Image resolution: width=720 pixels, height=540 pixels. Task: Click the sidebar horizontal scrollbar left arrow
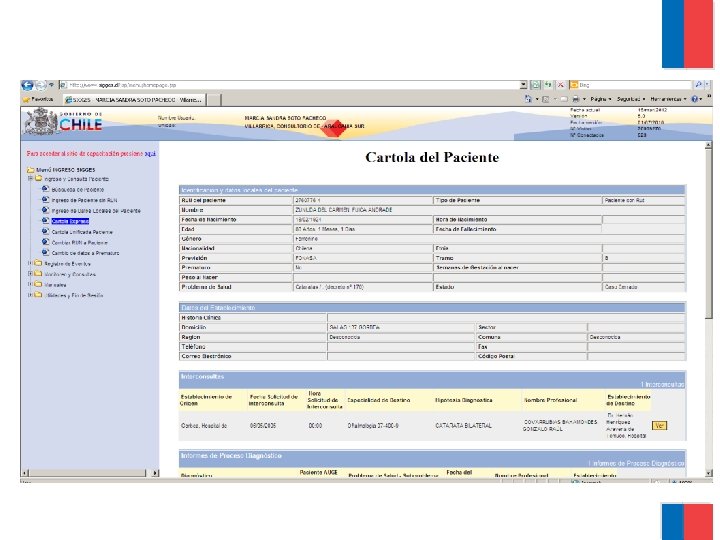click(25, 472)
